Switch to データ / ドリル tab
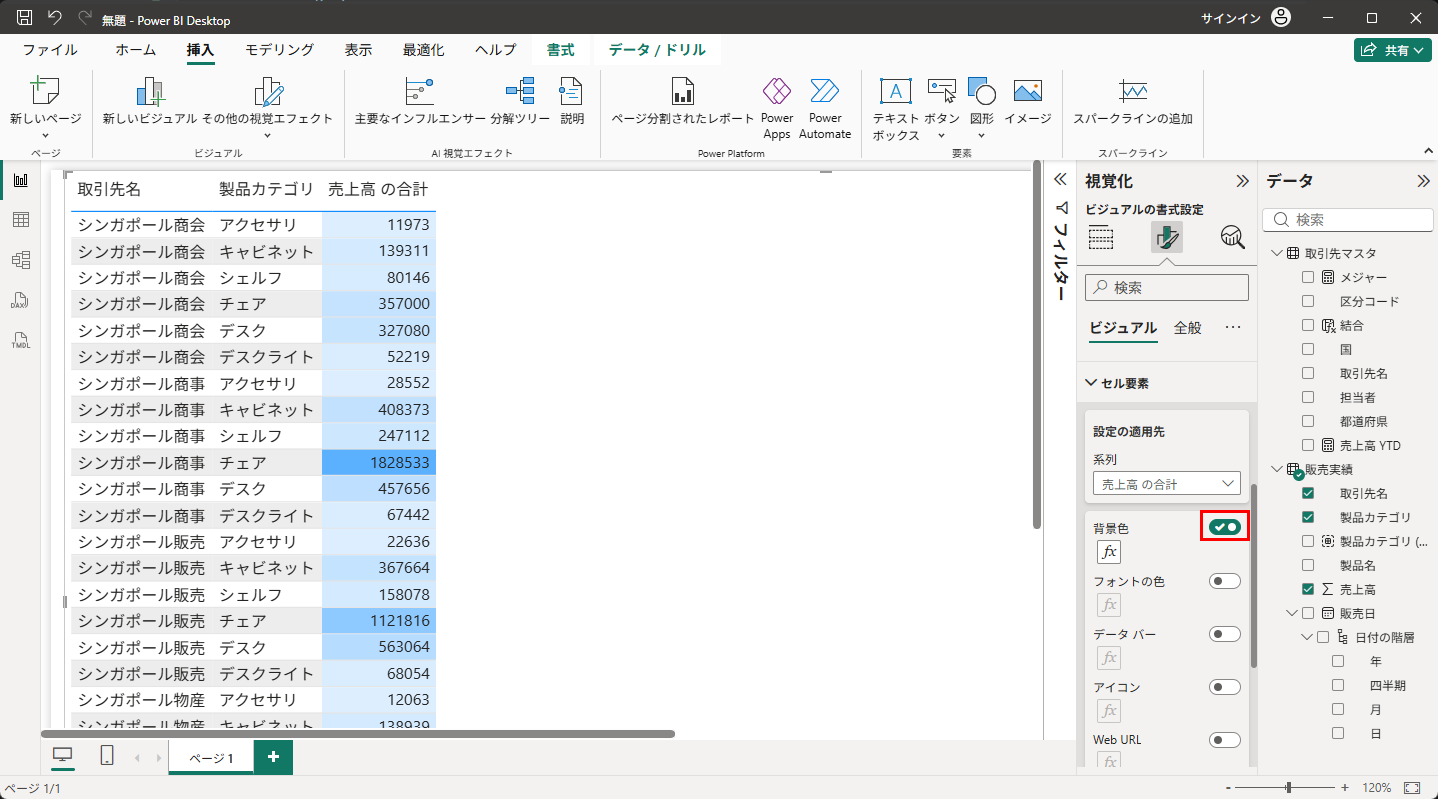 click(657, 49)
